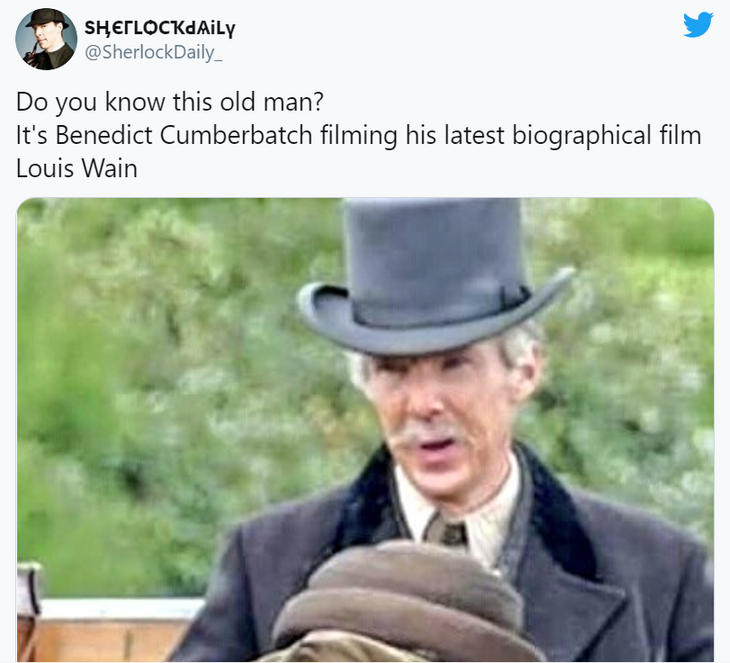This screenshot has width=730, height=663.
Task: Click the pipe in the profile avatar
Action: coord(30,55)
